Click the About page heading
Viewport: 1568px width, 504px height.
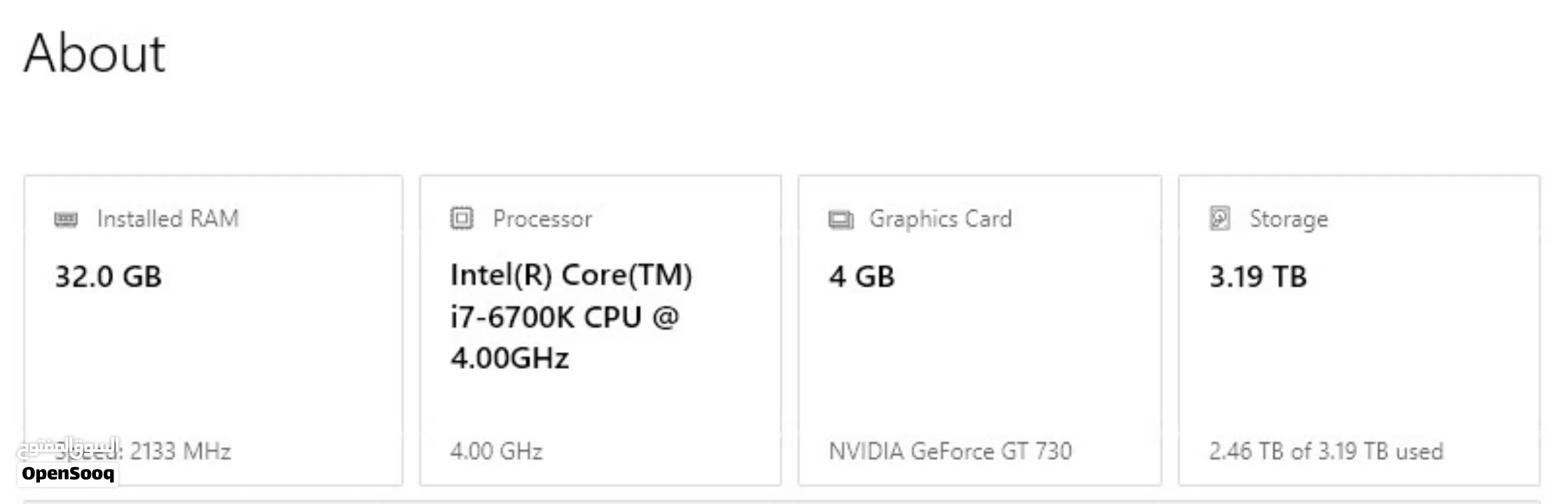click(95, 52)
